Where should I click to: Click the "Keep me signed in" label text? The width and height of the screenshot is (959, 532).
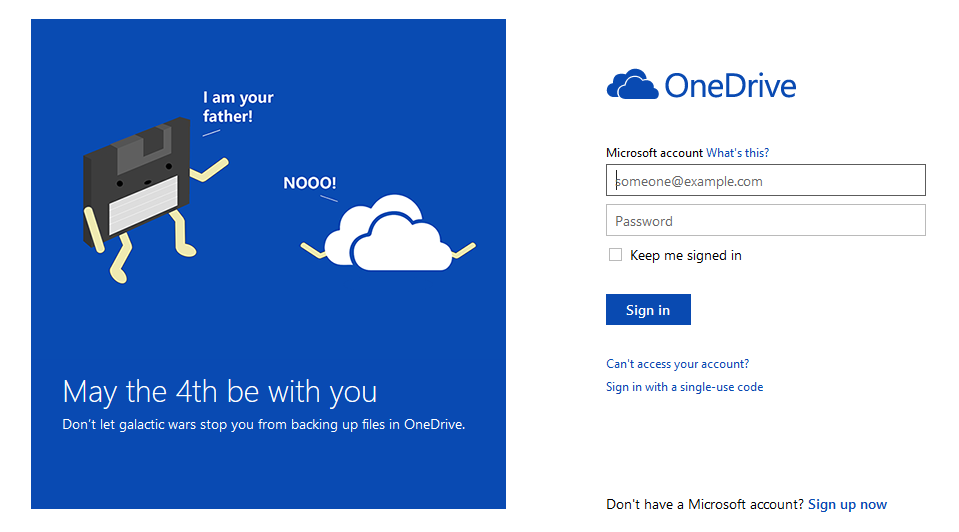coord(685,255)
